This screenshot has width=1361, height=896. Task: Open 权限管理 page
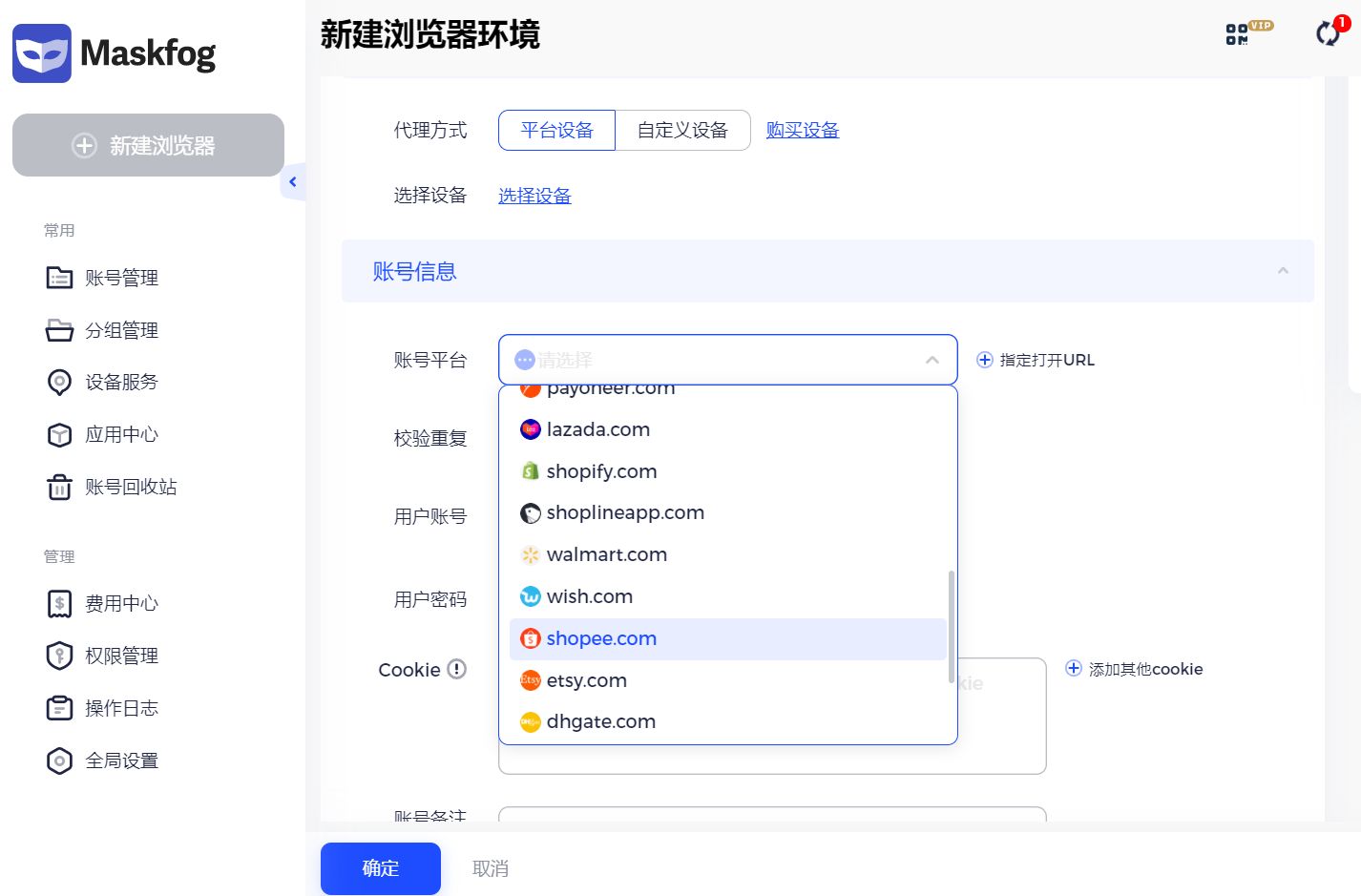click(121, 656)
